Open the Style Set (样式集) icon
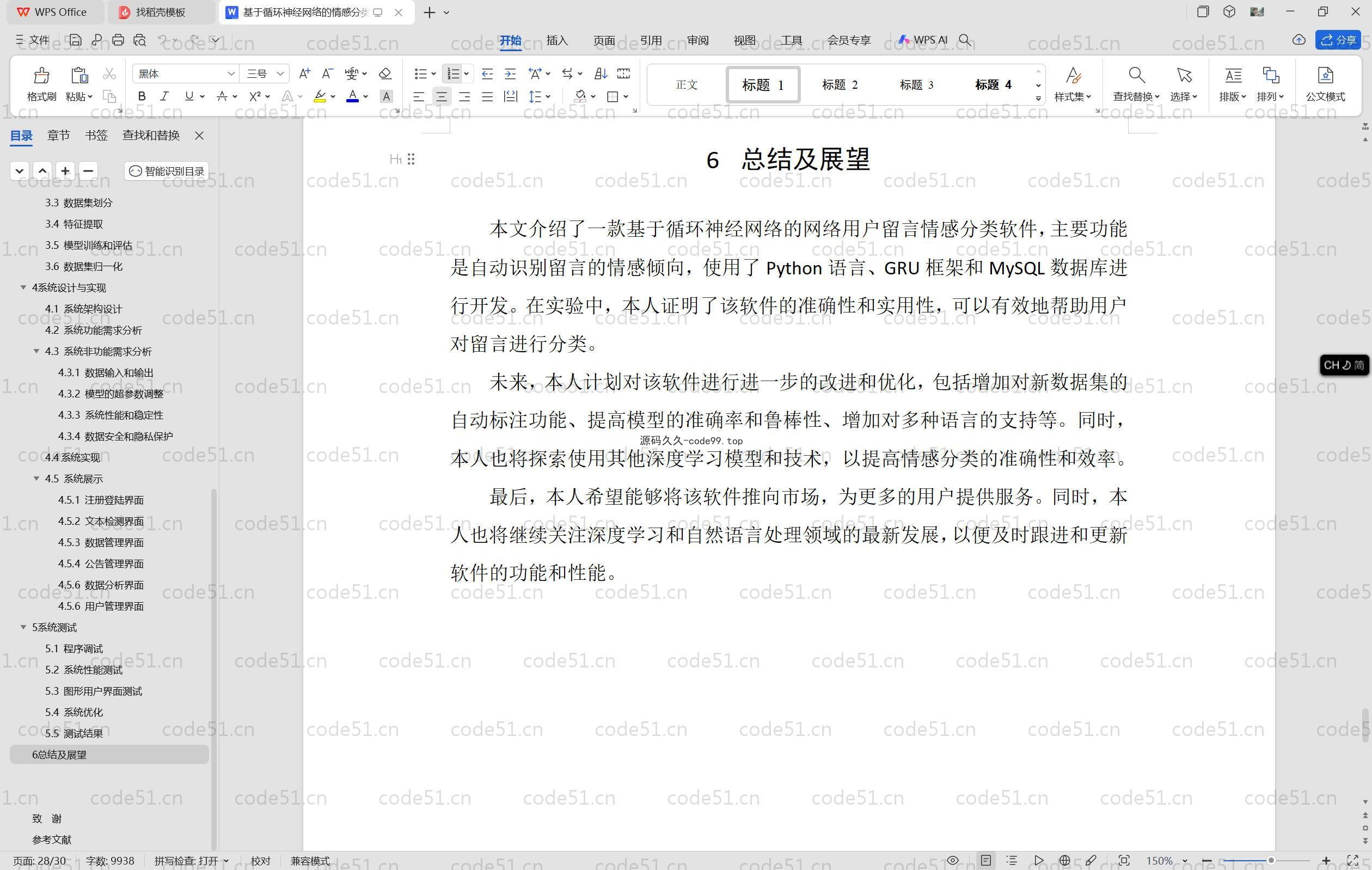 pyautogui.click(x=1073, y=75)
